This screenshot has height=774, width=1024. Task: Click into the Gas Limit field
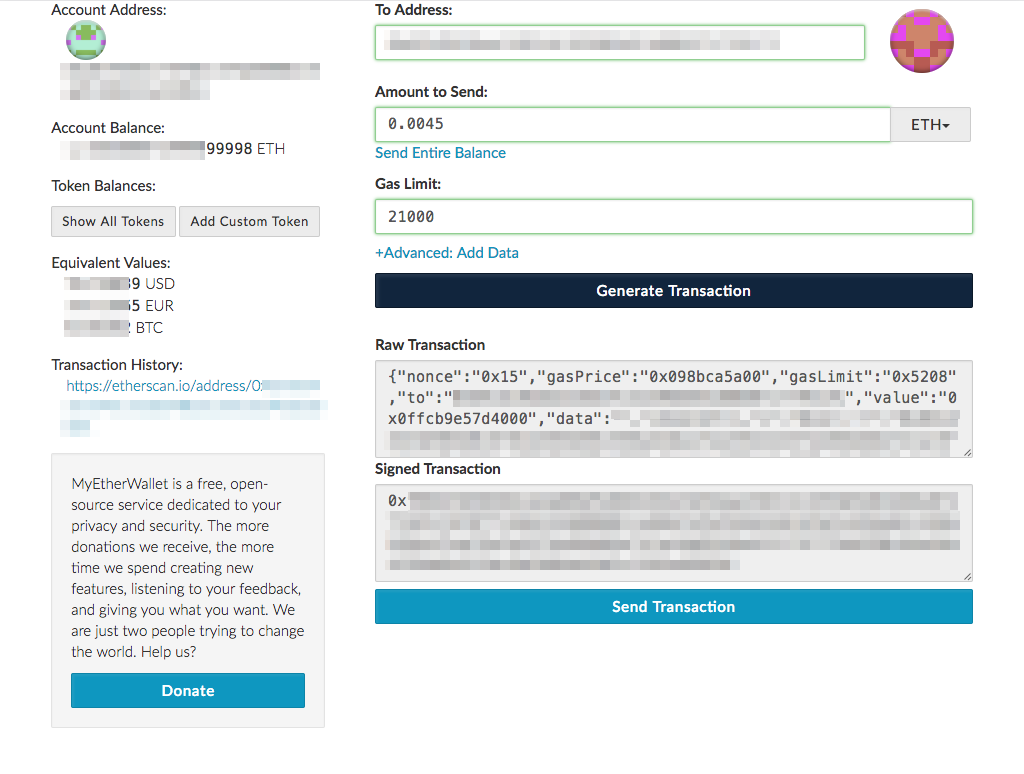(x=673, y=217)
